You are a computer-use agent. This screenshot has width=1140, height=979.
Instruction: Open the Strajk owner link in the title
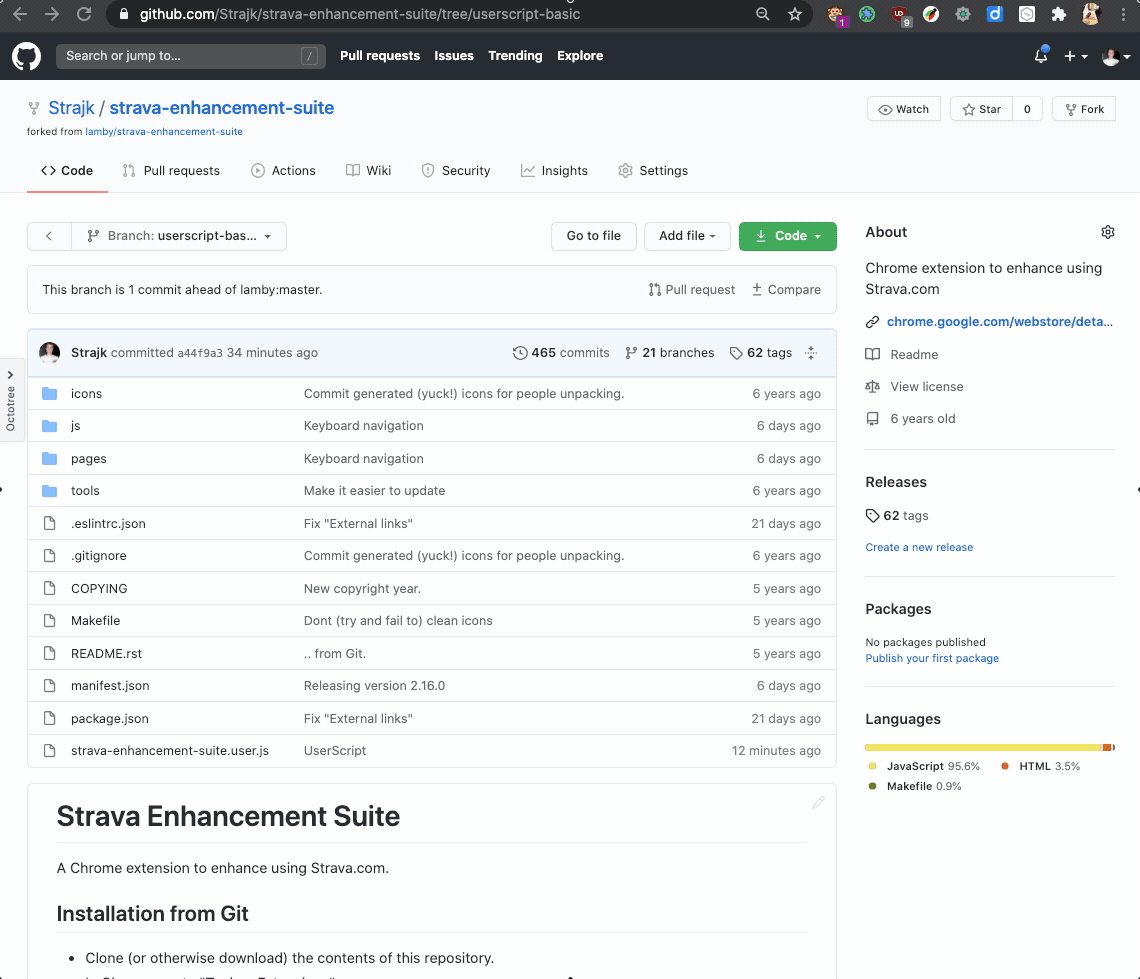[71, 108]
